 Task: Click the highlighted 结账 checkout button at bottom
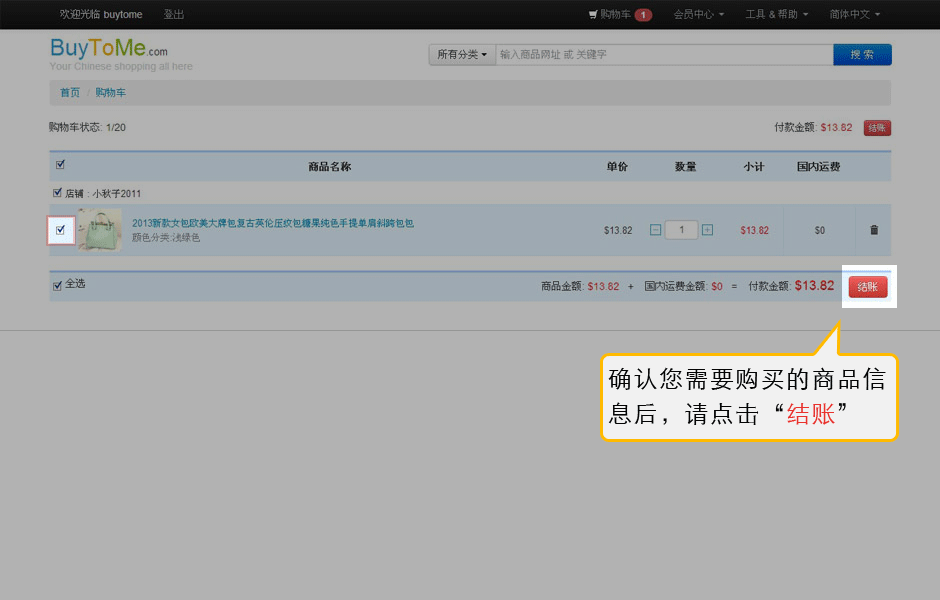pyautogui.click(x=867, y=287)
